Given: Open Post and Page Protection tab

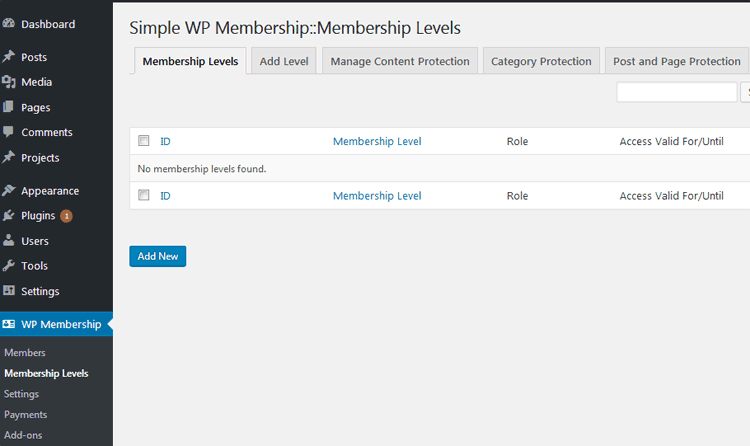Looking at the screenshot, I should [x=677, y=61].
